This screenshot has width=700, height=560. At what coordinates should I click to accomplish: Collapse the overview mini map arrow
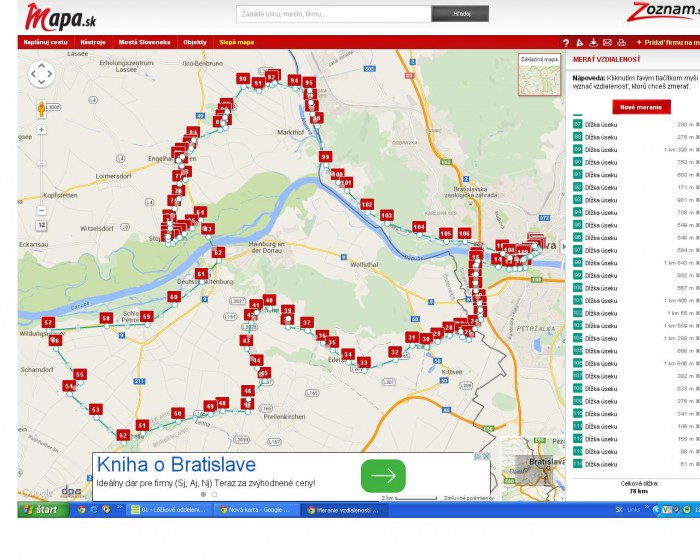click(x=562, y=497)
